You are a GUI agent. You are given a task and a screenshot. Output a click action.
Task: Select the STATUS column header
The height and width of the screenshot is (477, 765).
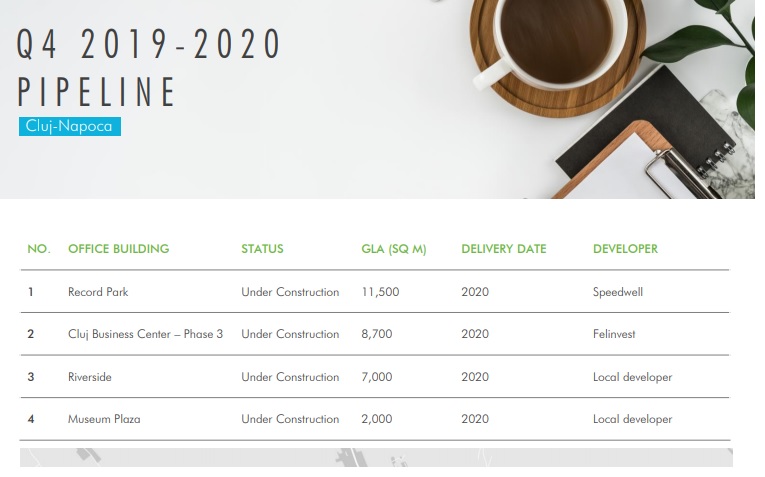pyautogui.click(x=262, y=249)
